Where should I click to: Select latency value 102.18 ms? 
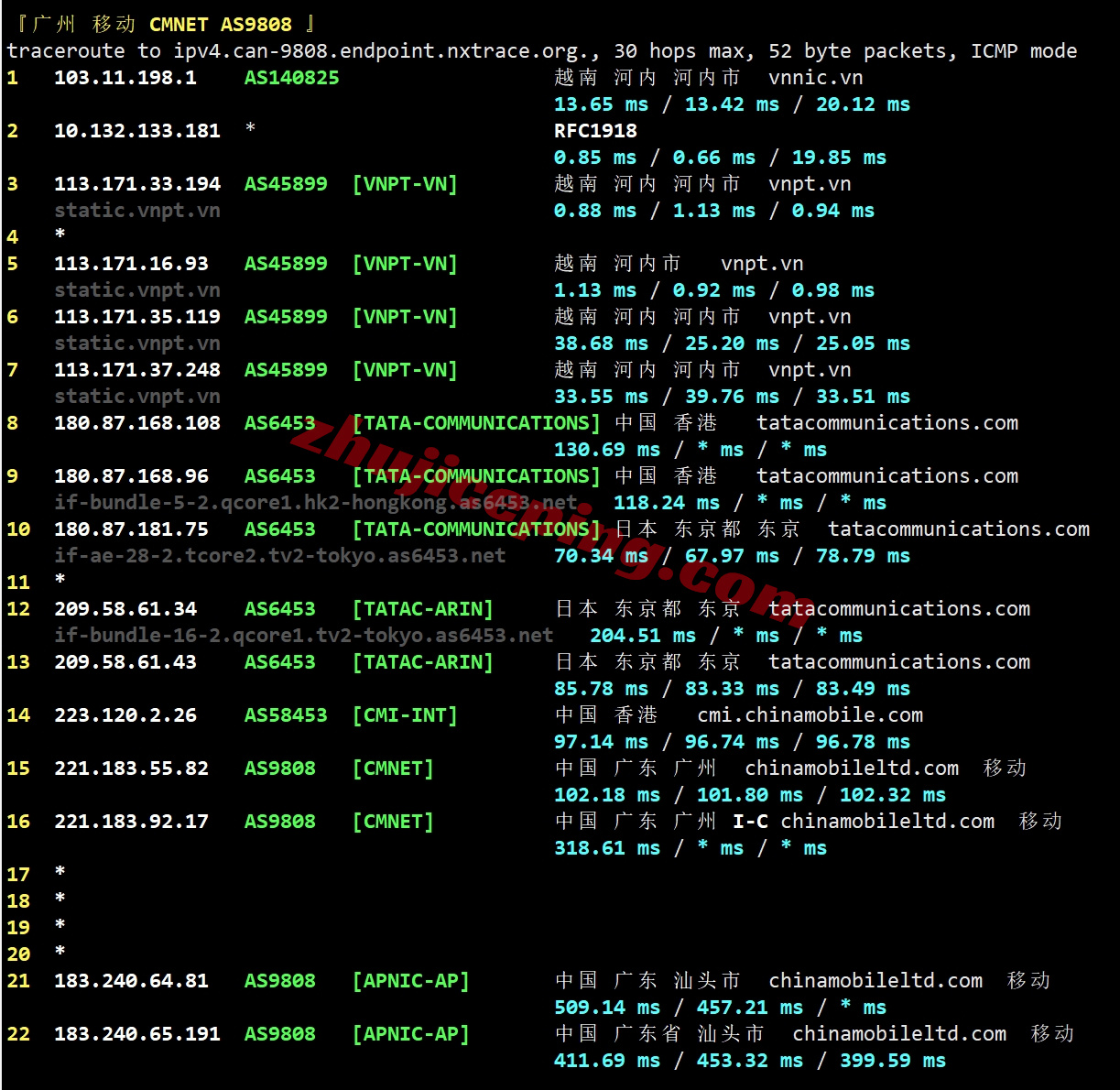[607, 795]
